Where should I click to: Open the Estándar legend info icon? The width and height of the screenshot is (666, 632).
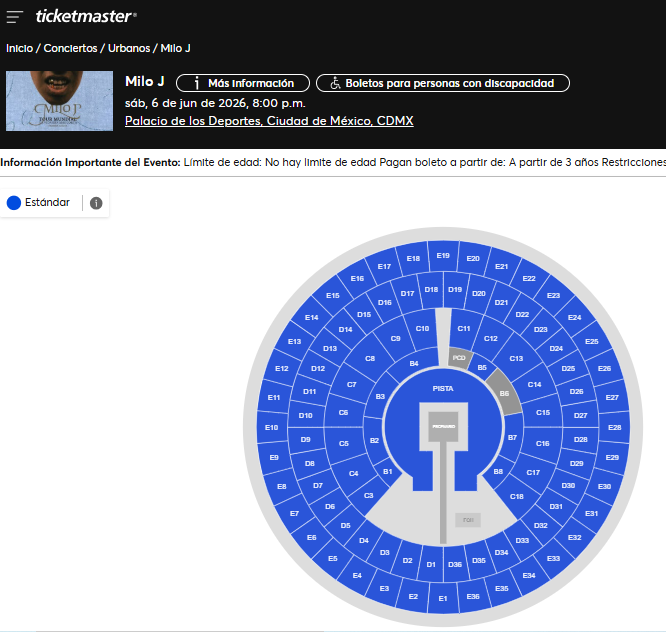[x=96, y=203]
